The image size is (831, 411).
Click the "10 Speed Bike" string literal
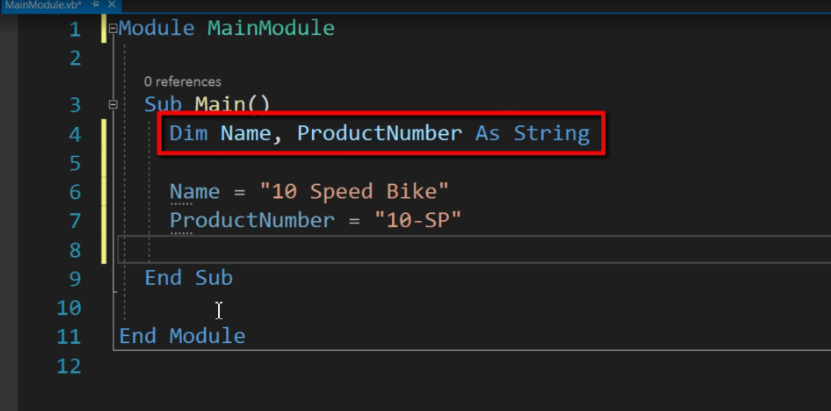(355, 191)
